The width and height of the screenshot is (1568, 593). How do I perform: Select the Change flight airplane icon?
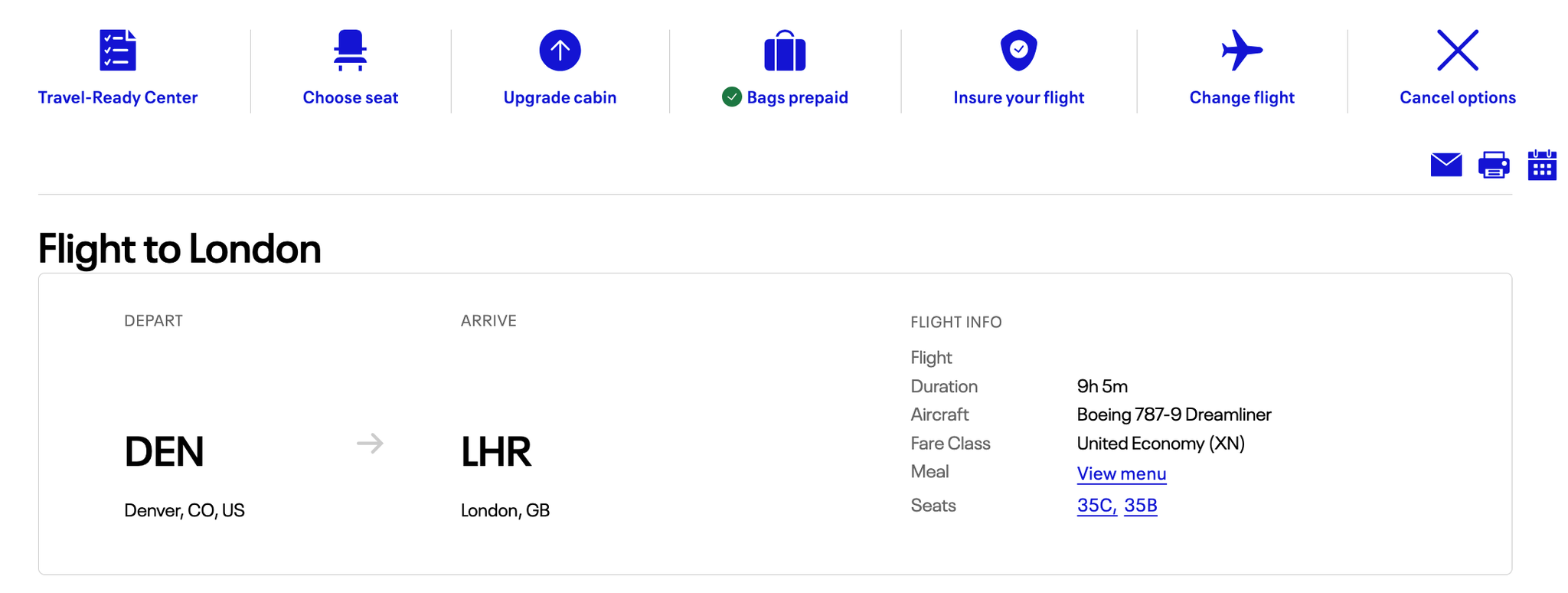pos(1241,49)
